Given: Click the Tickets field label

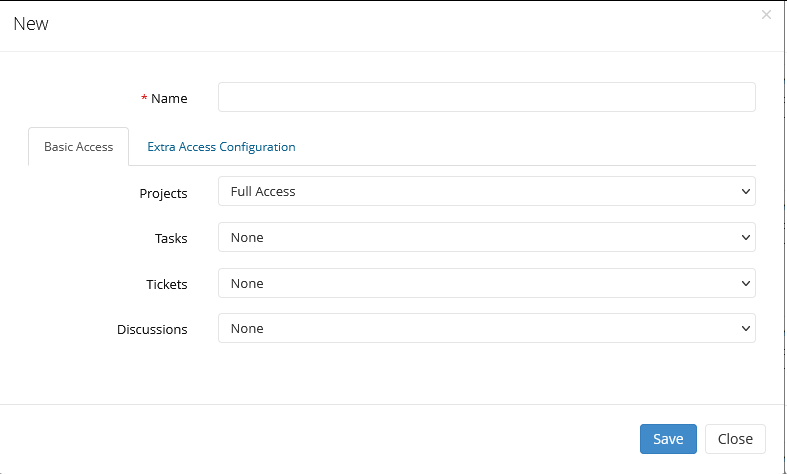Looking at the screenshot, I should click(167, 285).
